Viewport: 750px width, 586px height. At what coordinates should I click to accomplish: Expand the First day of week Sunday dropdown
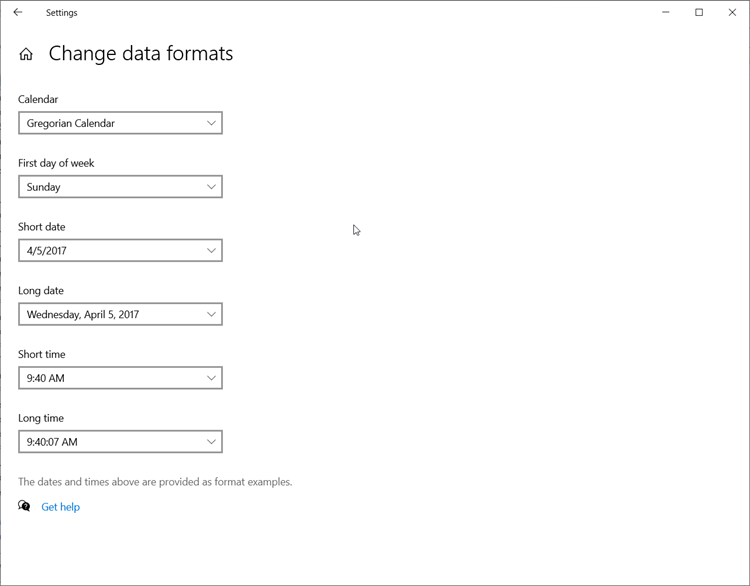(x=121, y=187)
